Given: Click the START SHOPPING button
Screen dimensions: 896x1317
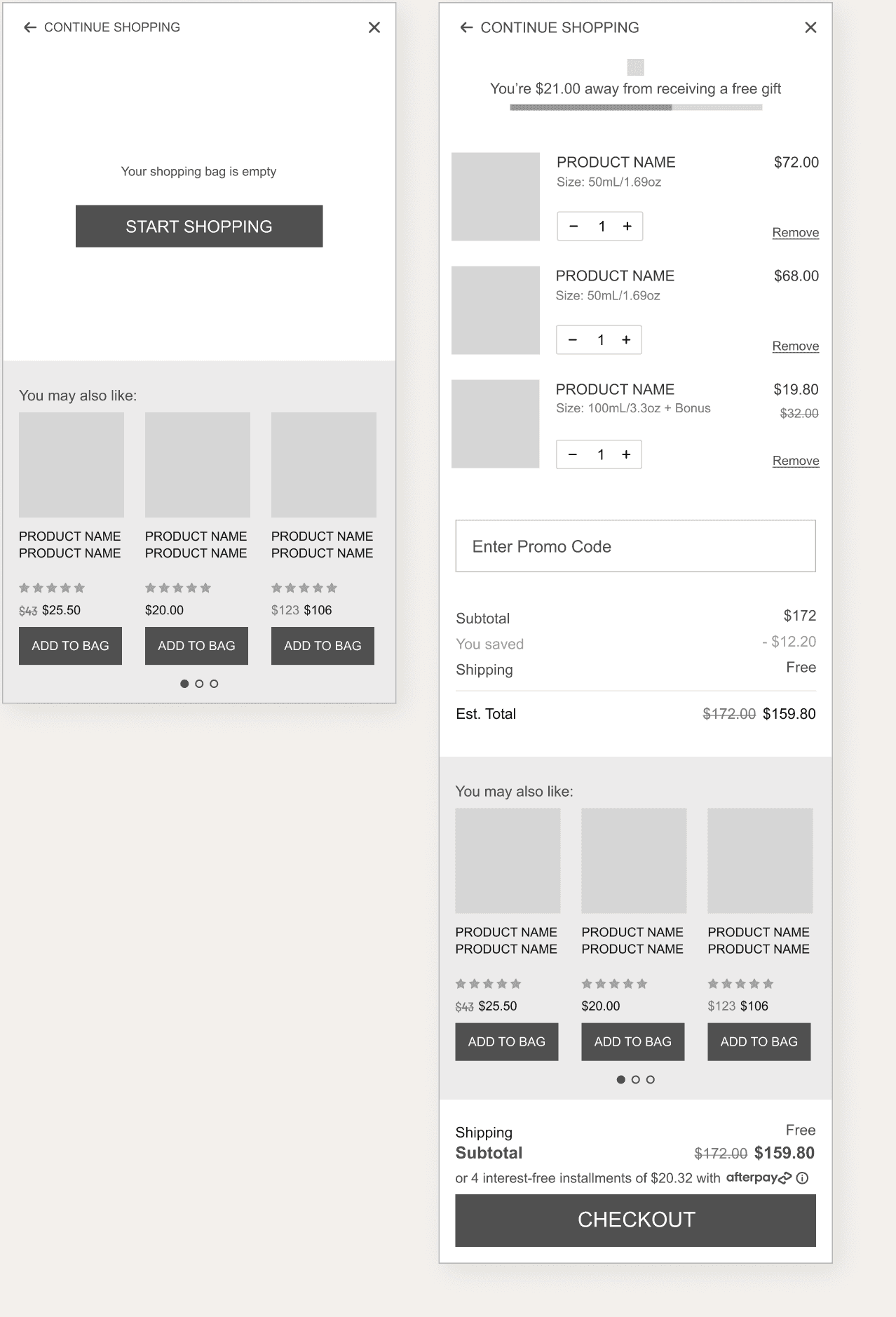Looking at the screenshot, I should pos(199,226).
